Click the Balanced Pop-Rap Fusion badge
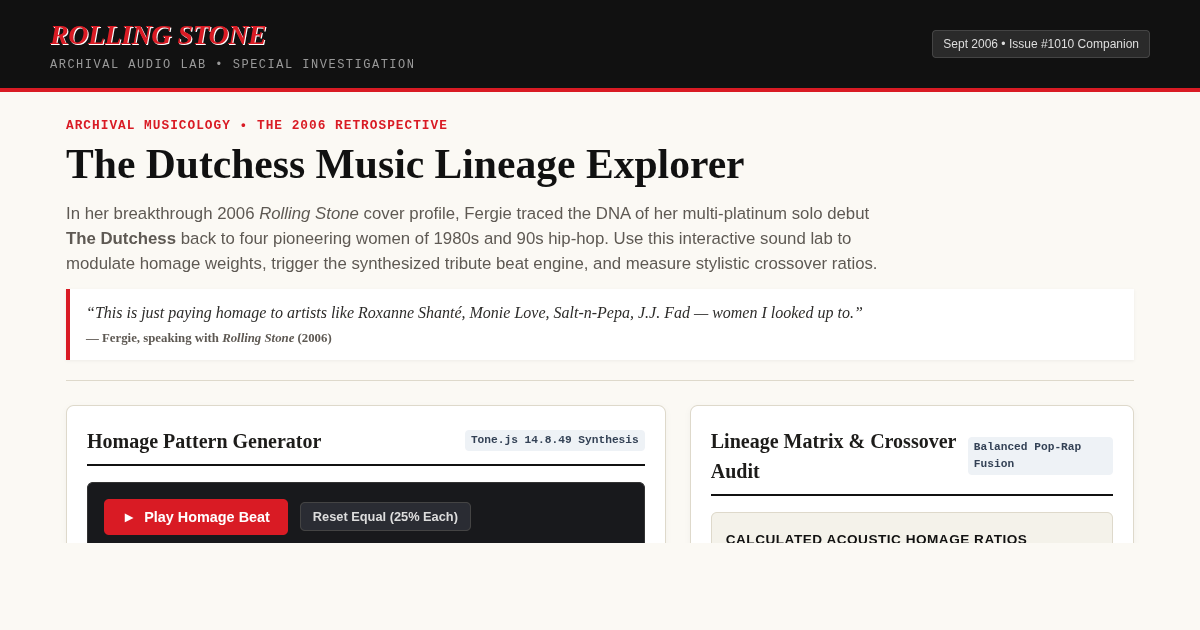 point(1040,456)
